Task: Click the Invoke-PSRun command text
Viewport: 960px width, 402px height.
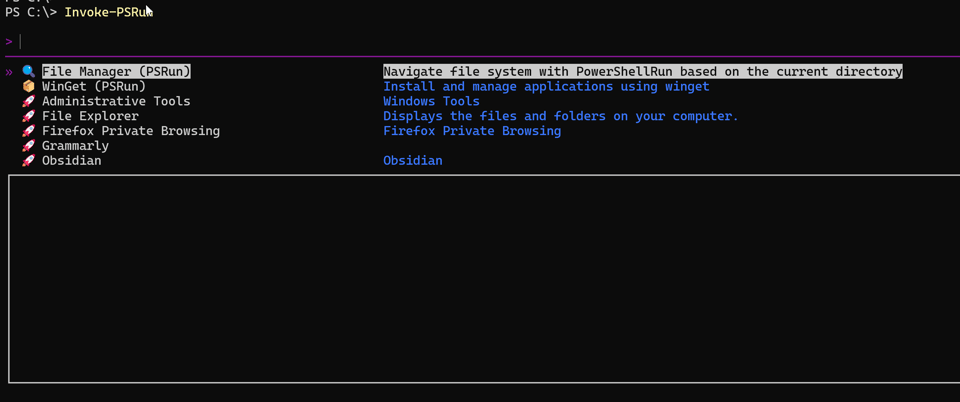Action: pos(108,12)
